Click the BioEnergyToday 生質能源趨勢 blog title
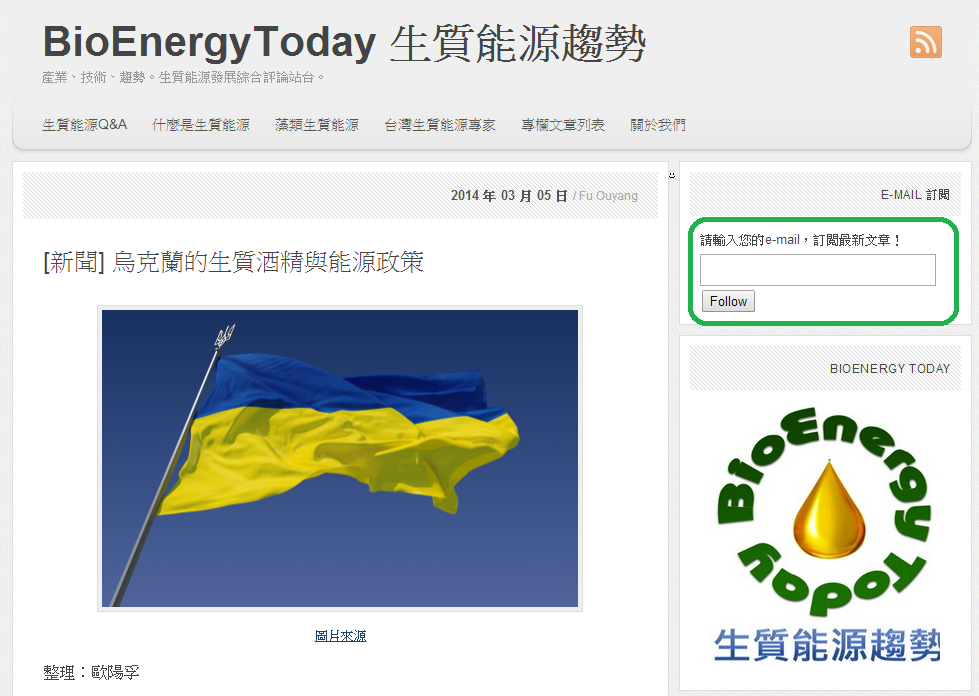The image size is (979, 696). [344, 42]
